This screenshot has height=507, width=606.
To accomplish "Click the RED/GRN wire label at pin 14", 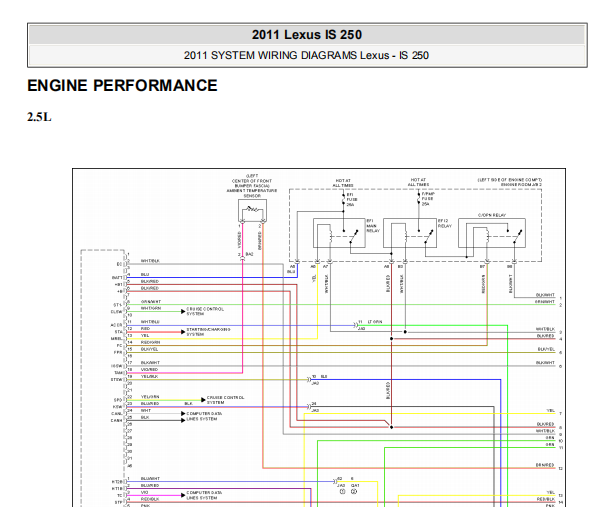I will pos(150,342).
